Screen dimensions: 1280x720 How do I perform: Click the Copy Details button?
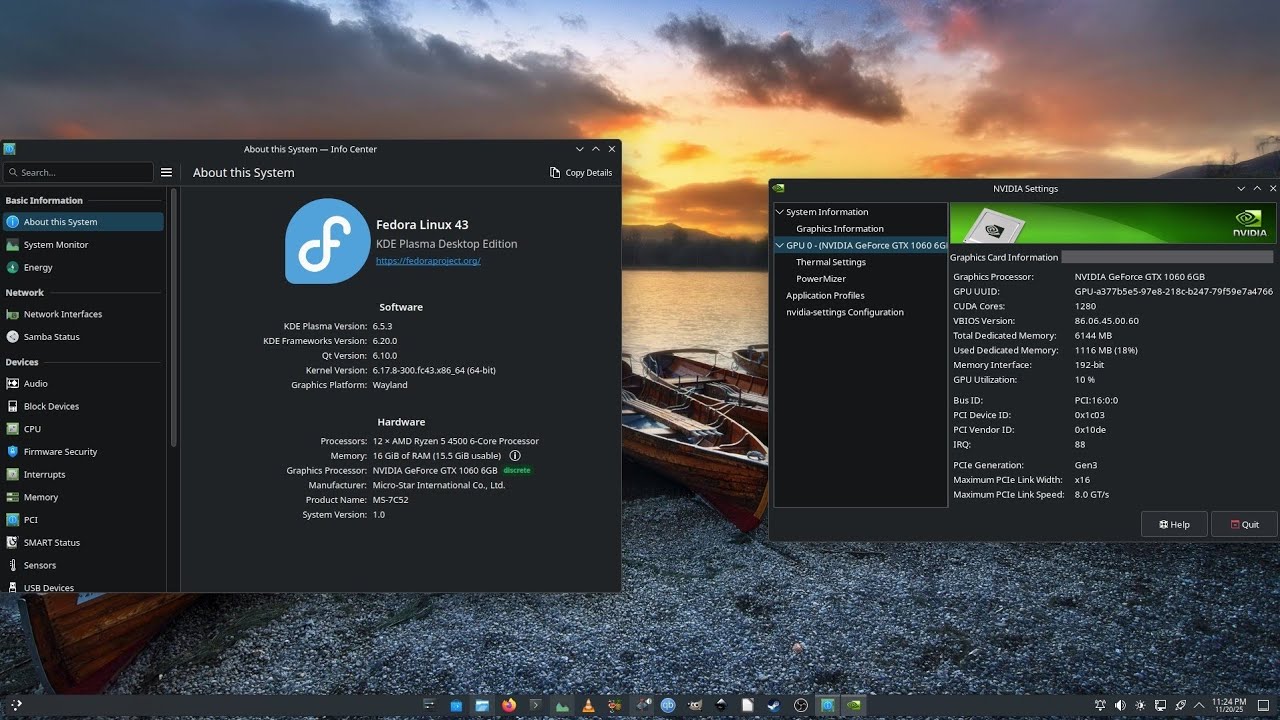coord(581,173)
